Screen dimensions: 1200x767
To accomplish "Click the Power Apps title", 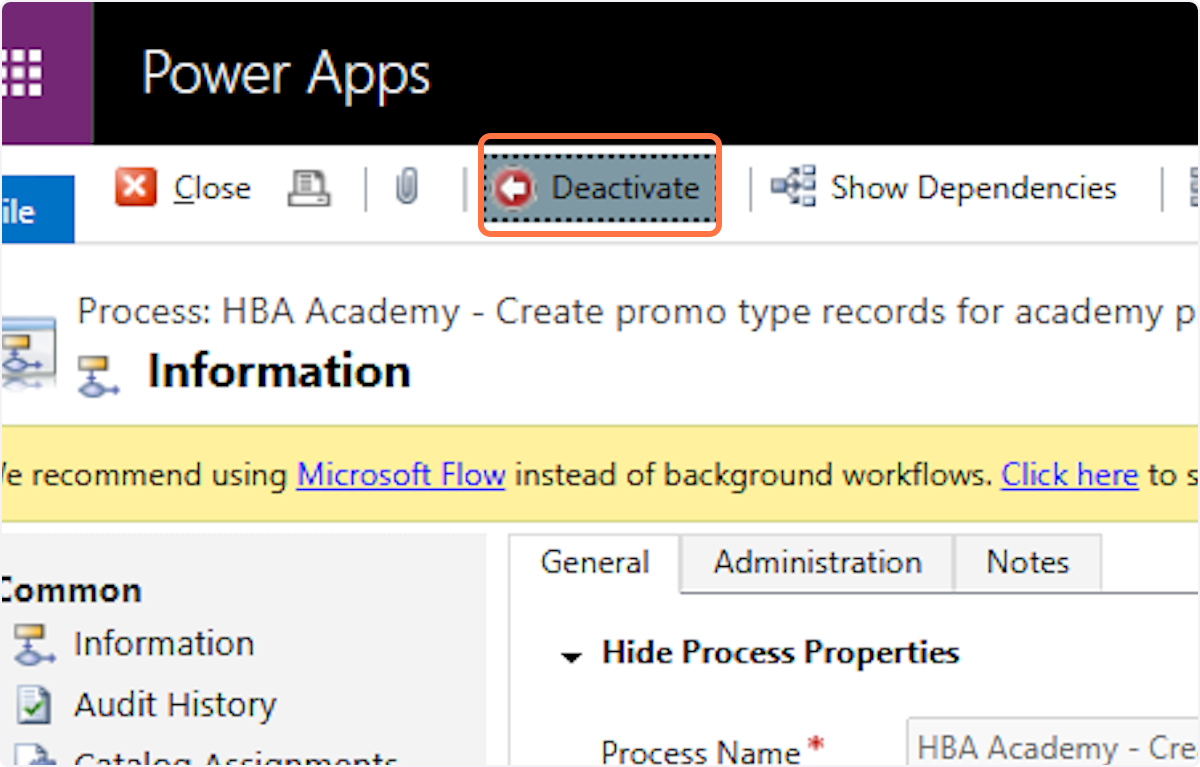I will point(286,74).
